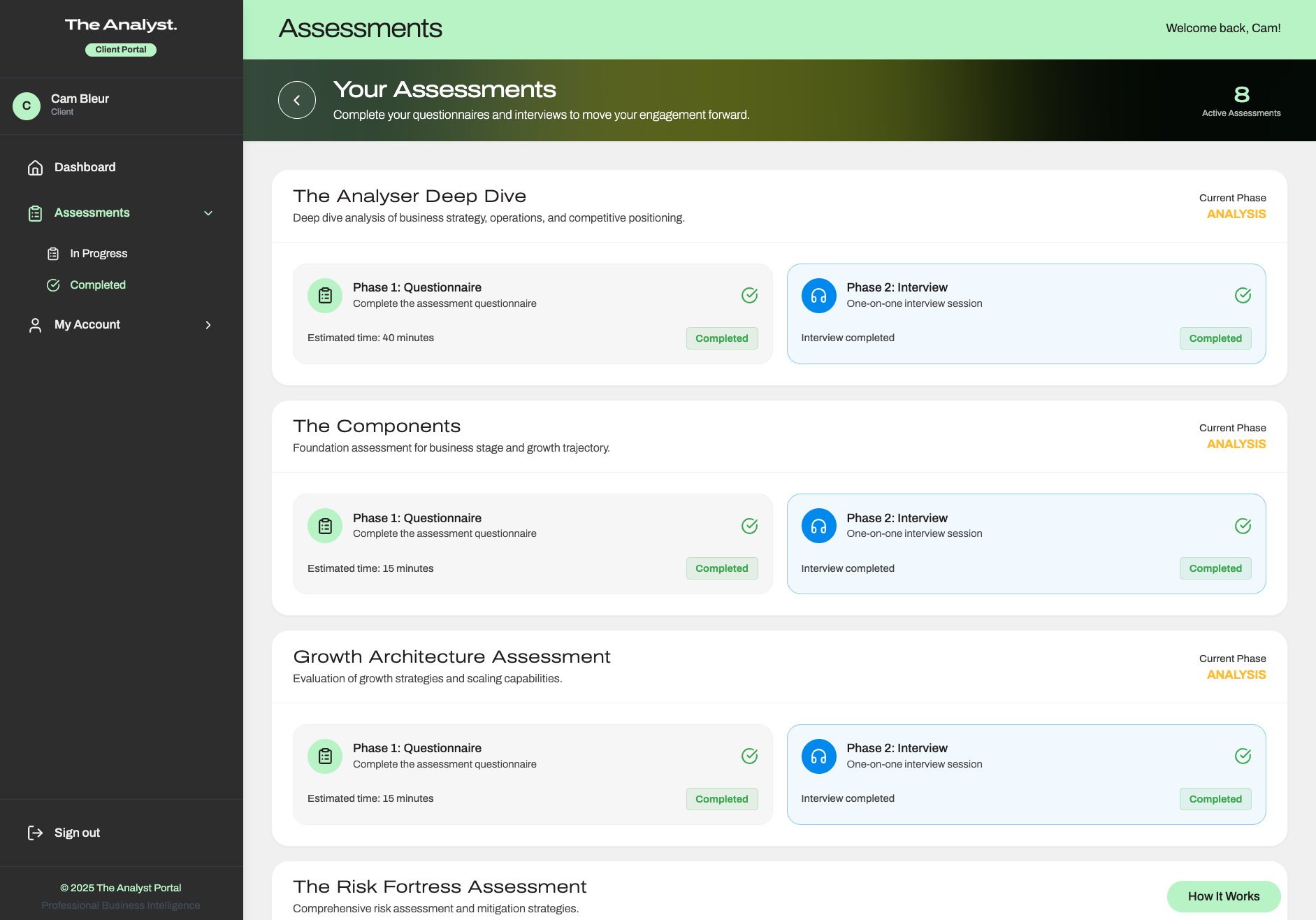Click Completed badge on Growth Architecture interview
Viewport: 1316px width, 920px height.
point(1215,799)
